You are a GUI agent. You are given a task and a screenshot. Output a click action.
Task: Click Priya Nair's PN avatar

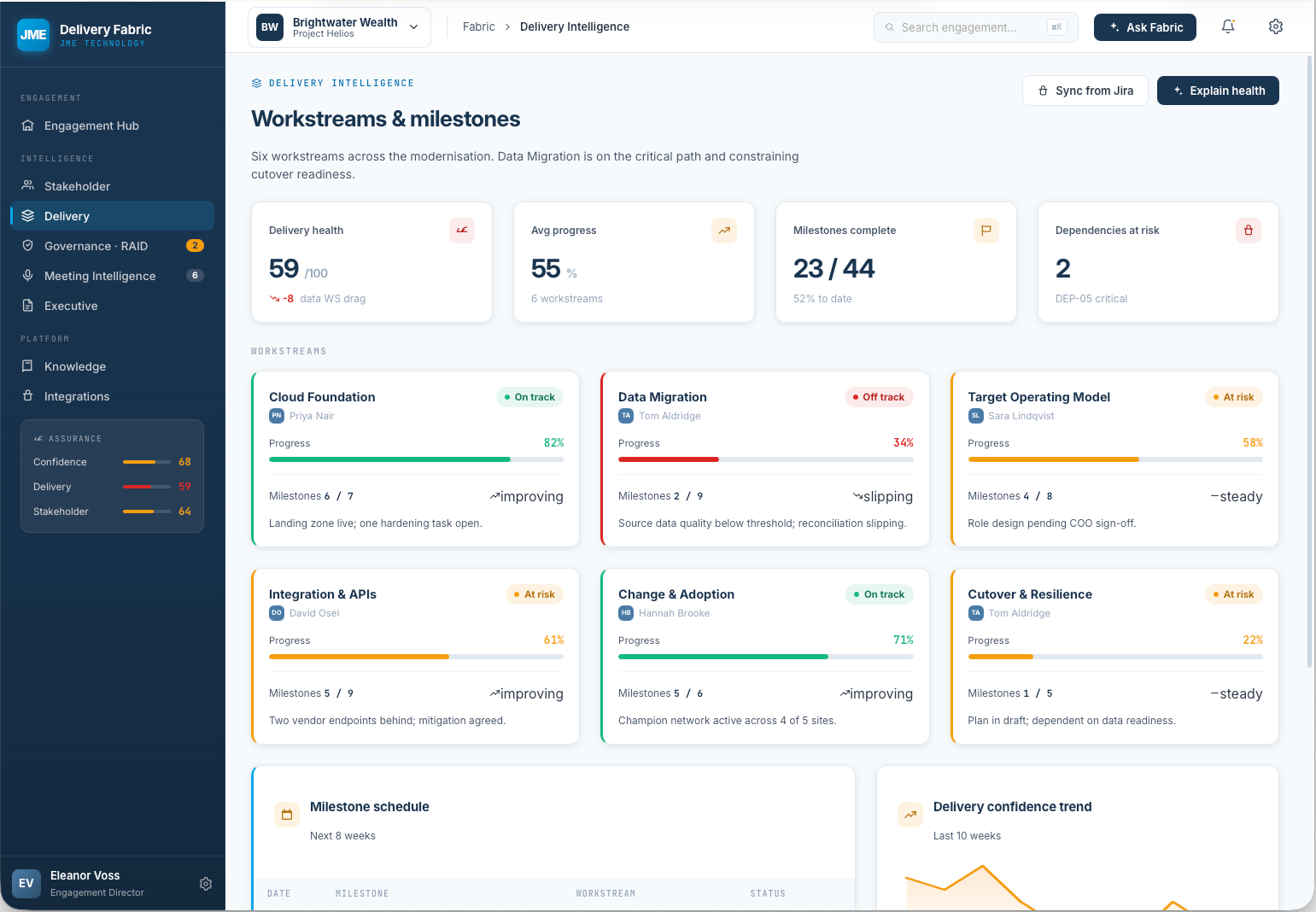(x=277, y=416)
